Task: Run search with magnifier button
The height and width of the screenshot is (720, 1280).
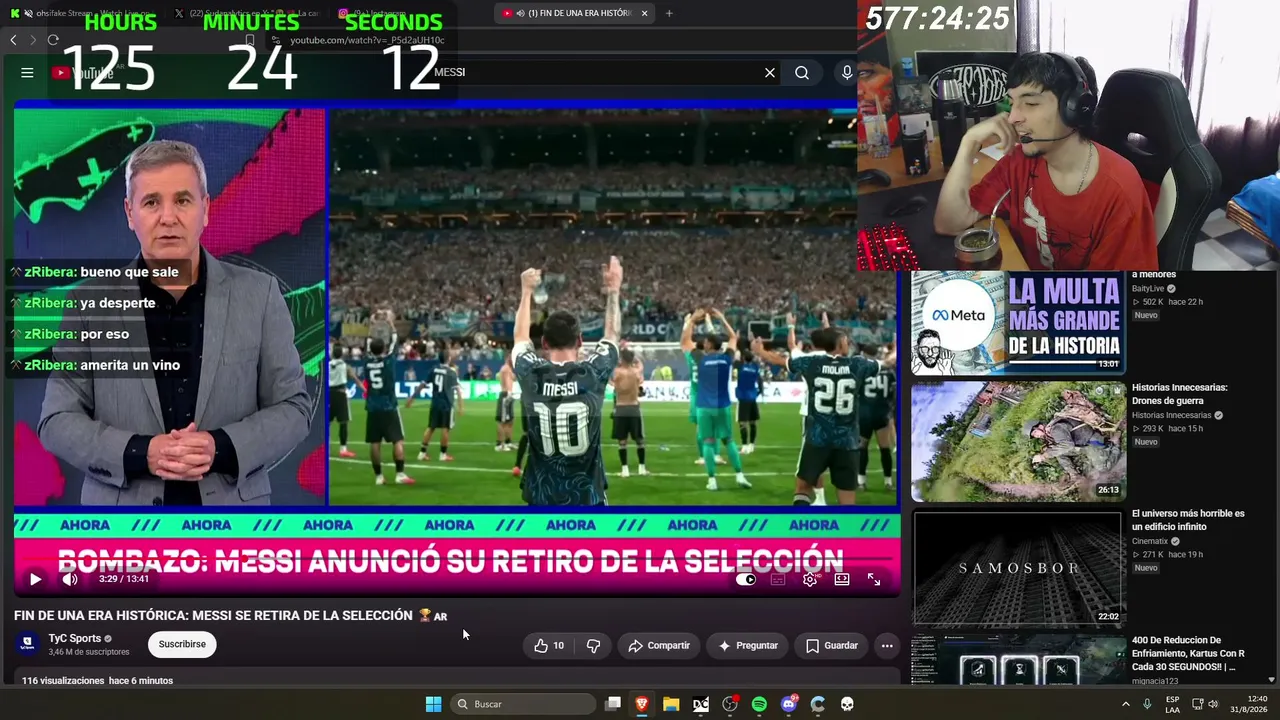Action: 802,72
